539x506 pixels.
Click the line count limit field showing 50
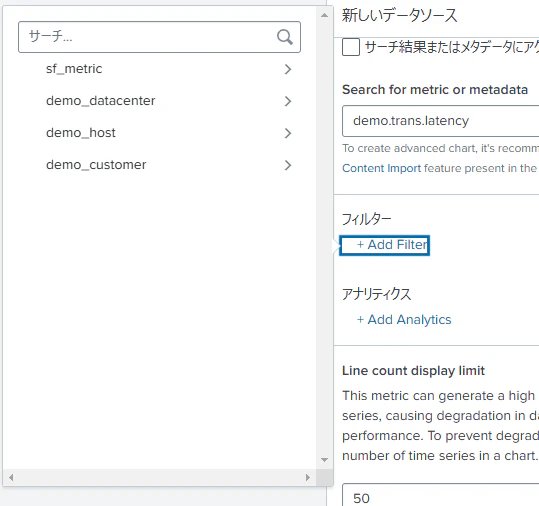pos(441,495)
